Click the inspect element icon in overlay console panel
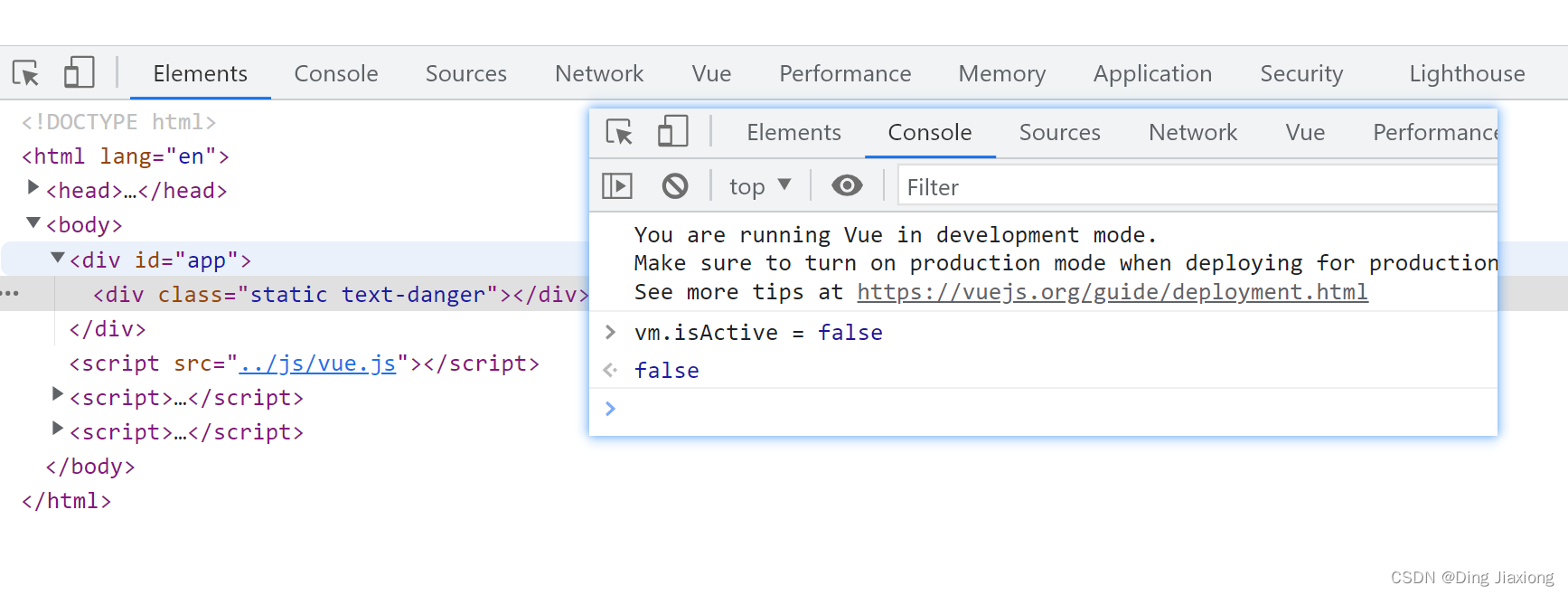 coord(619,132)
